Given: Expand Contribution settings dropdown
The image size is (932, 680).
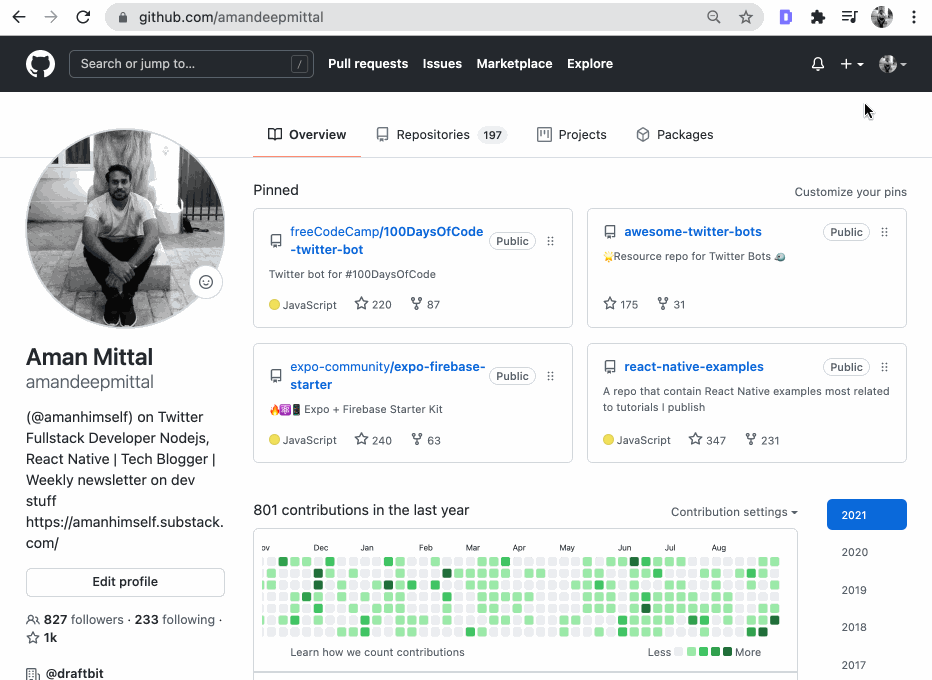Looking at the screenshot, I should pos(734,512).
